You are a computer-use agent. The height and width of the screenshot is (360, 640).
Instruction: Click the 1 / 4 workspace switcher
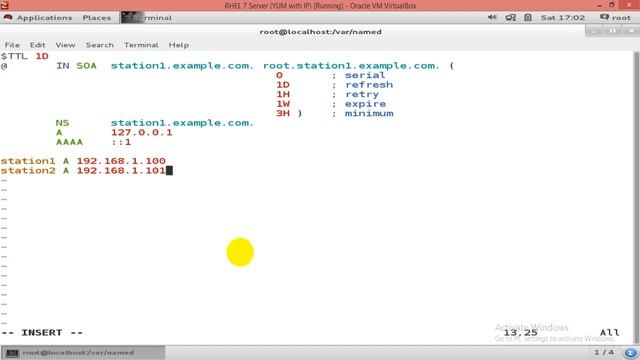click(x=604, y=352)
